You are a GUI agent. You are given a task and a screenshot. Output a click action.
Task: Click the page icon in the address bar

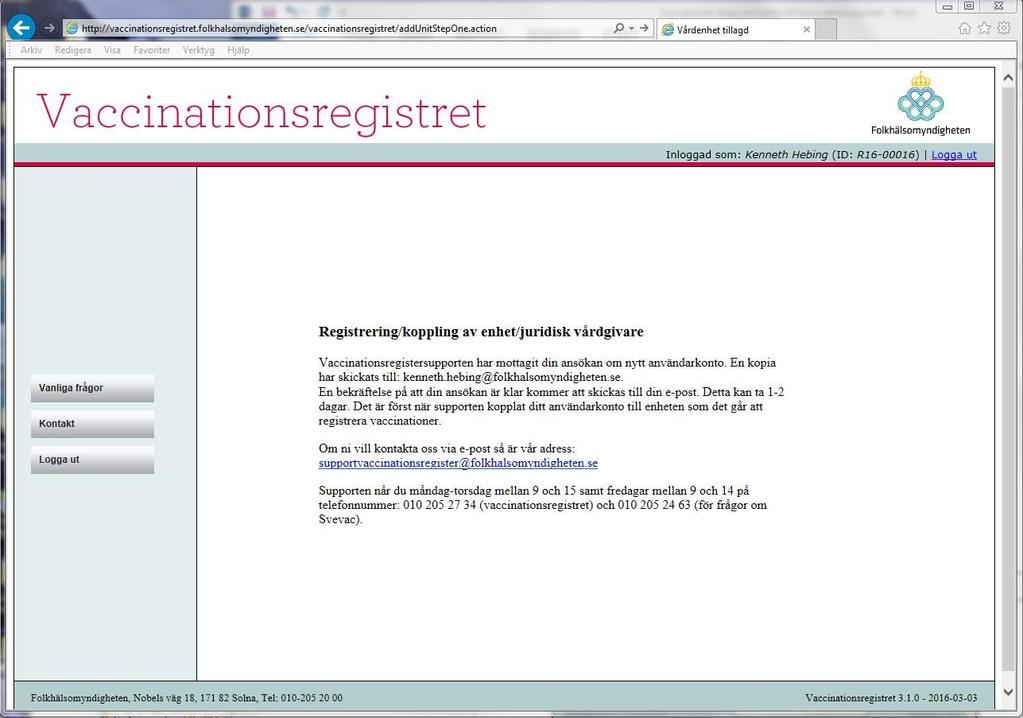[x=72, y=29]
